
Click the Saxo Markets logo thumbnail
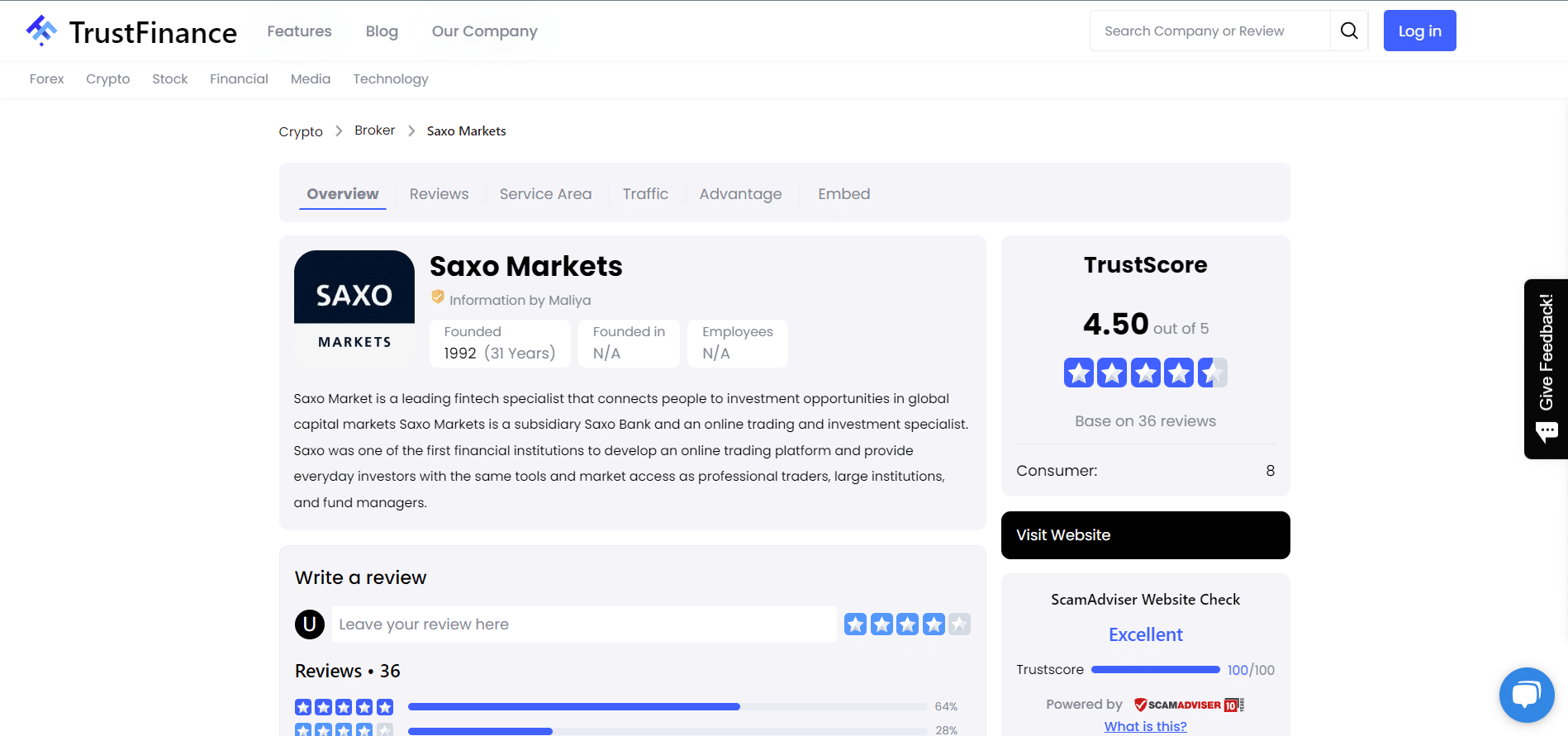tap(354, 309)
